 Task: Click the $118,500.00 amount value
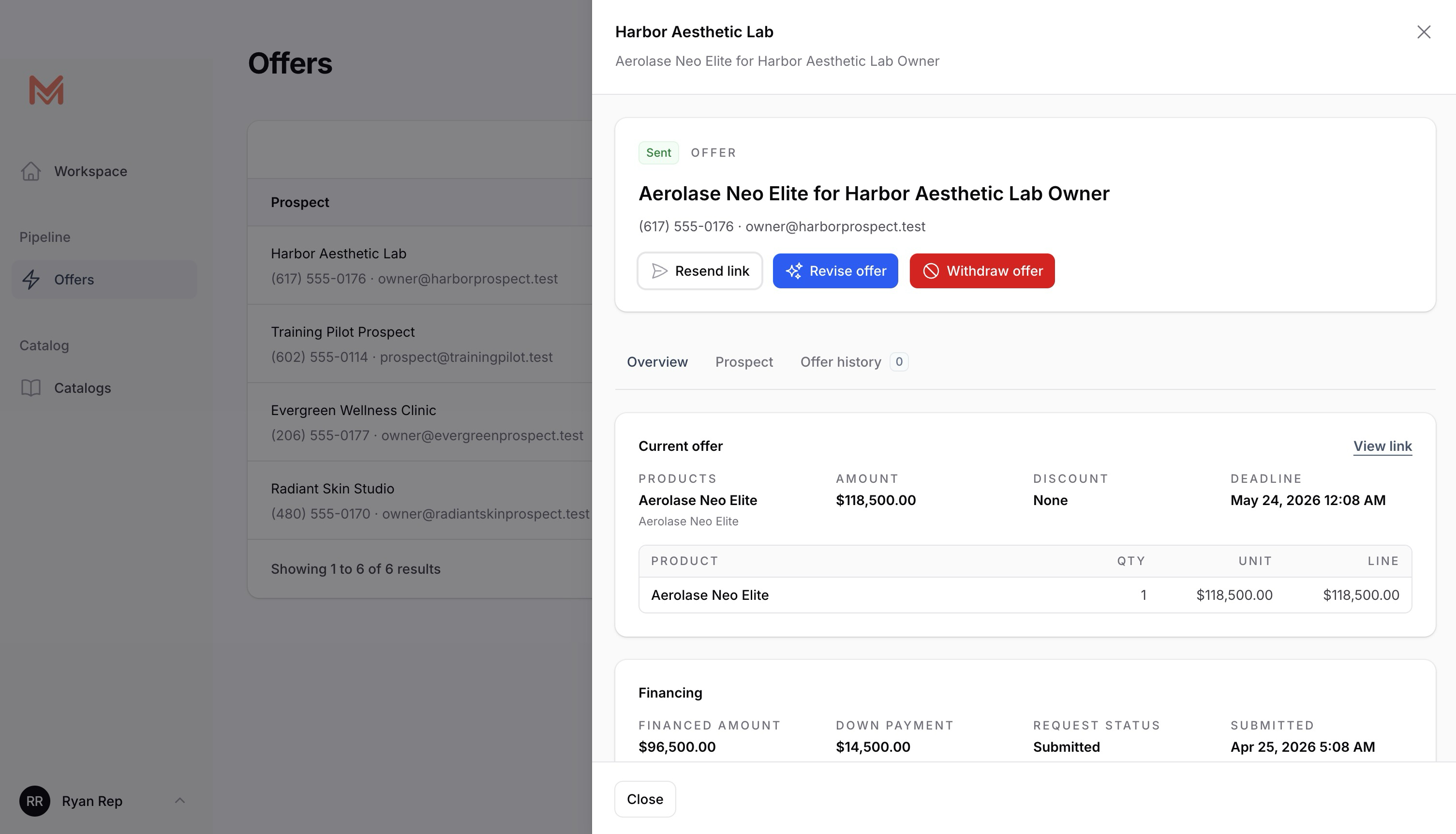(876, 500)
